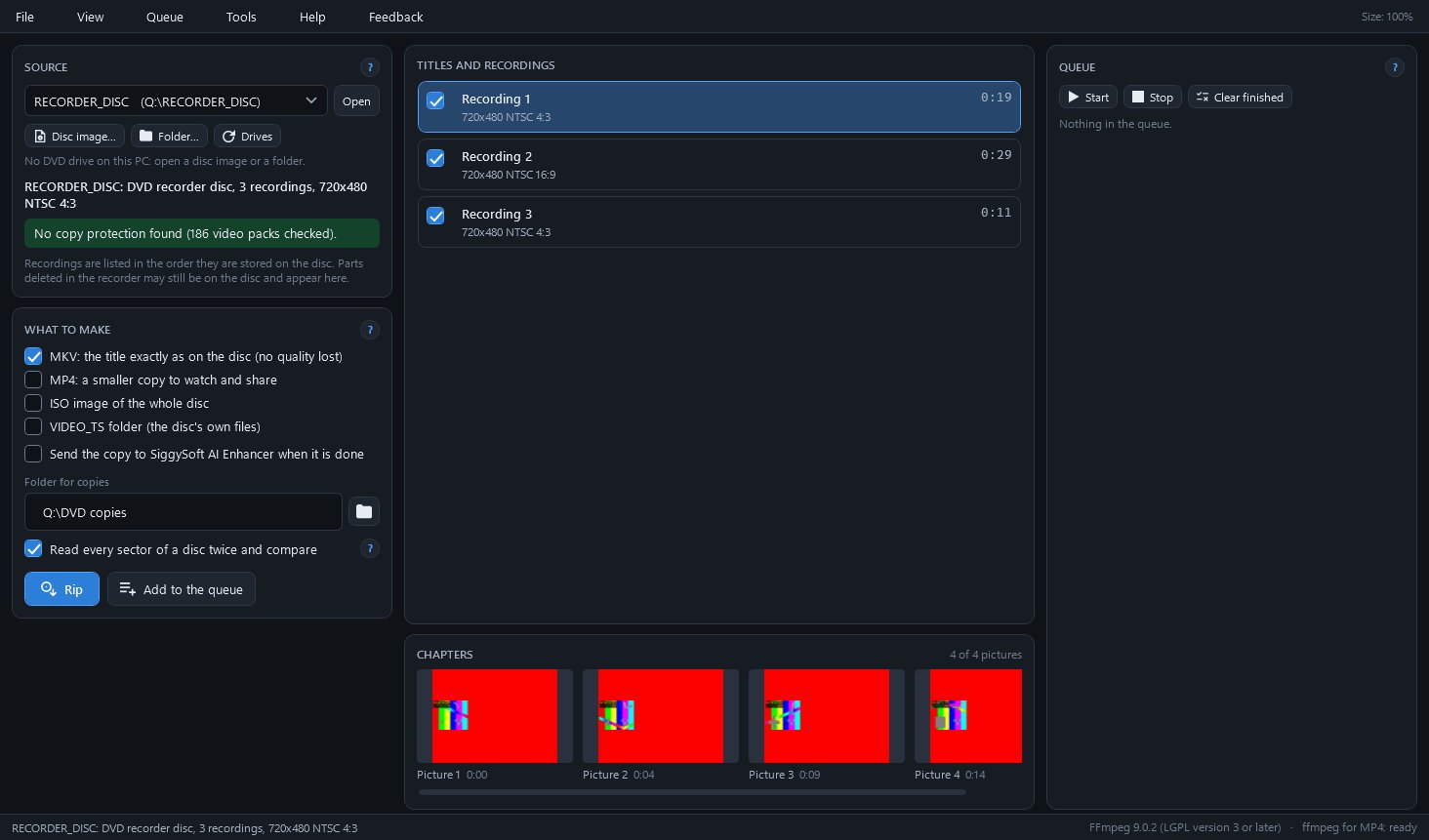This screenshot has height=840, width=1429.
Task: Open help for the Source panel
Action: (369, 67)
